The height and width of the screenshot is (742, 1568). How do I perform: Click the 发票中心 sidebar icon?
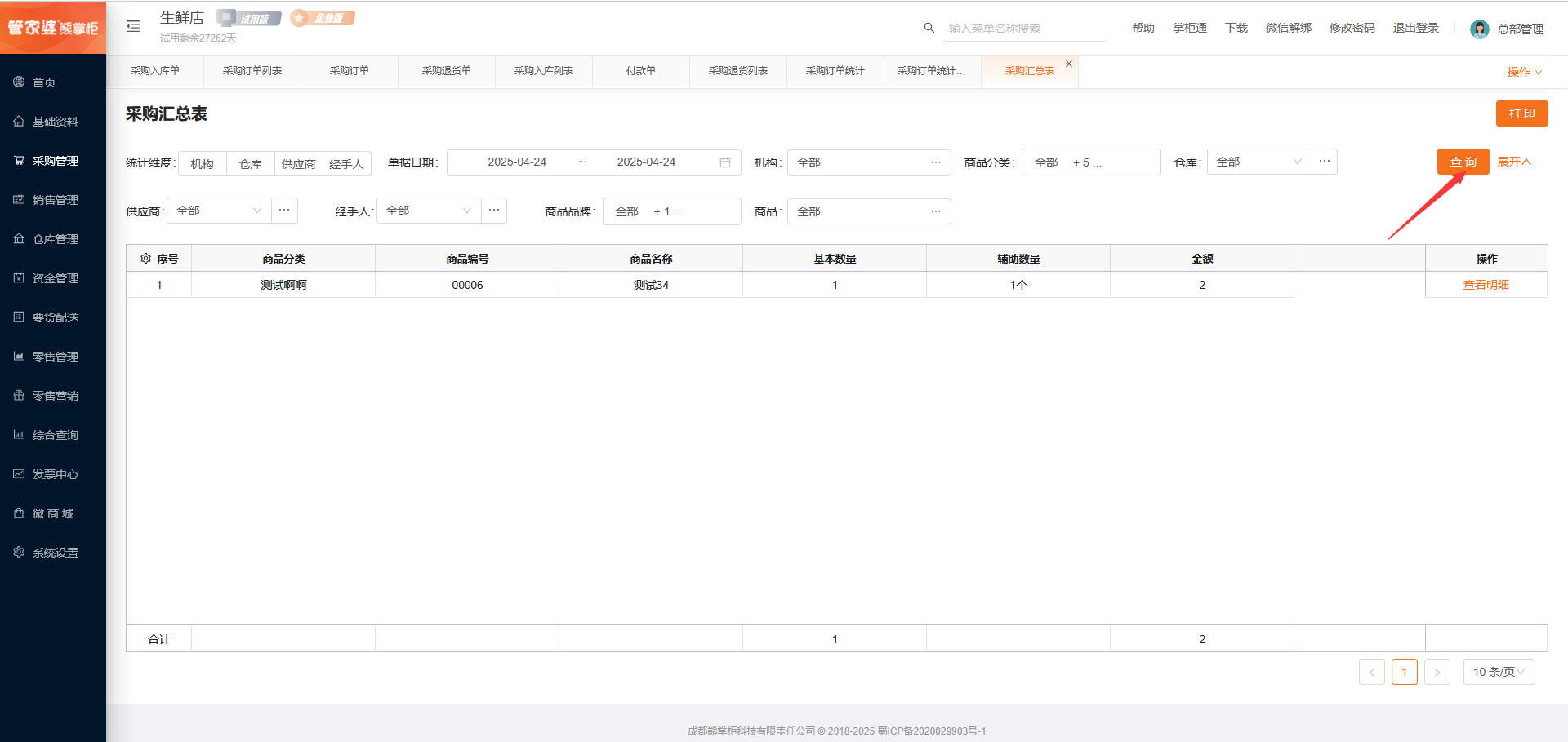pos(19,473)
